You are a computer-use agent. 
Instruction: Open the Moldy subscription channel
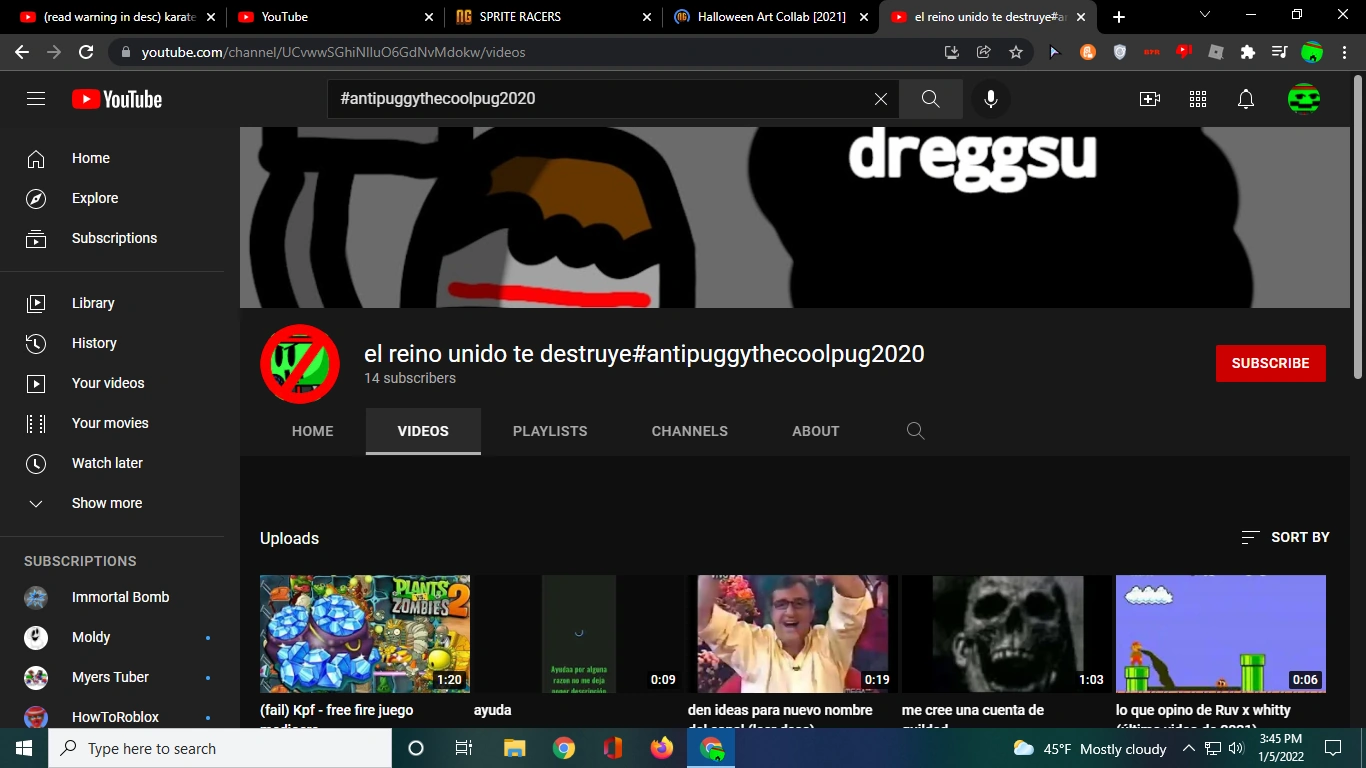point(91,637)
